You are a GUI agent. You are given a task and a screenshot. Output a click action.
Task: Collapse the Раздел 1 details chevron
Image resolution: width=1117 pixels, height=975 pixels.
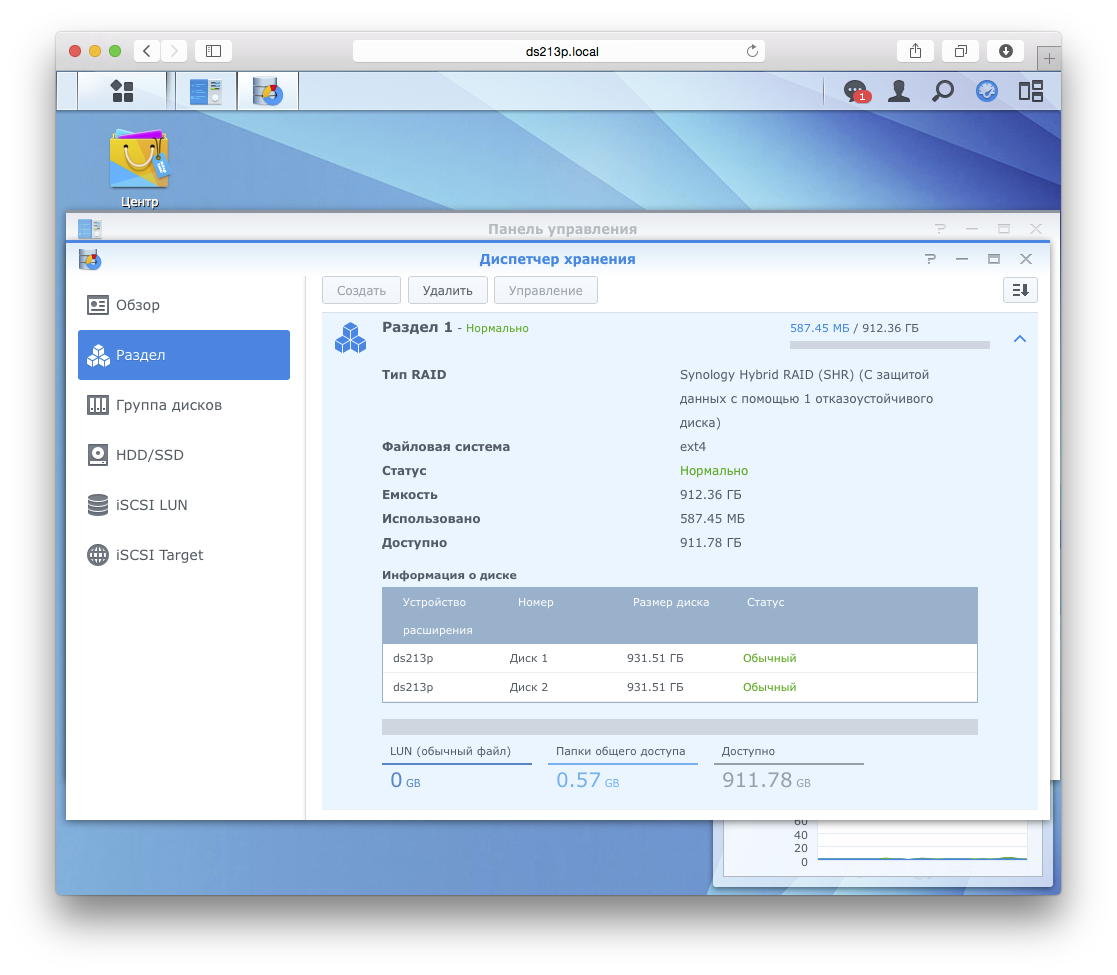(x=1019, y=339)
